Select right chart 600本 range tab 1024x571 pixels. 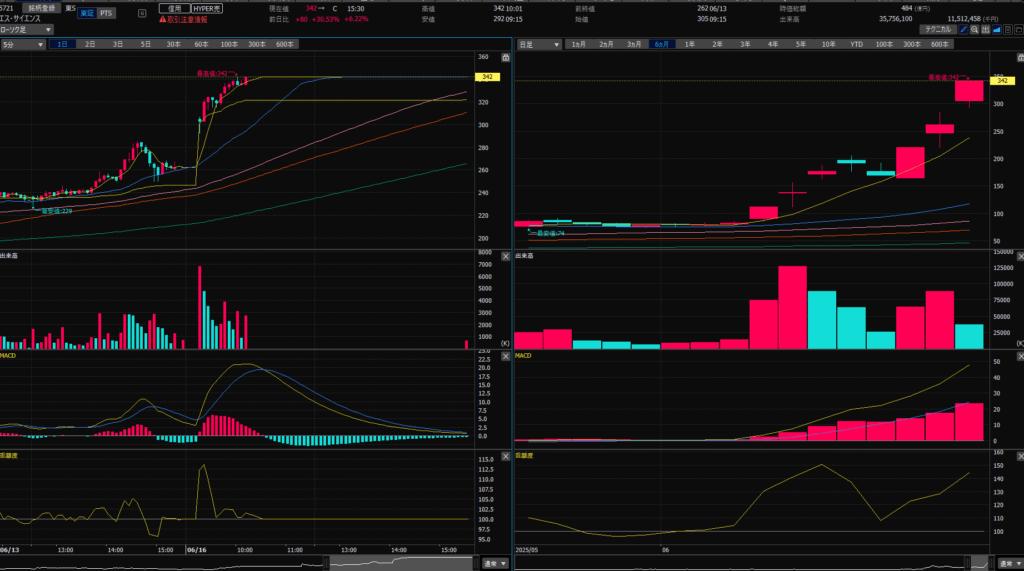pos(940,44)
